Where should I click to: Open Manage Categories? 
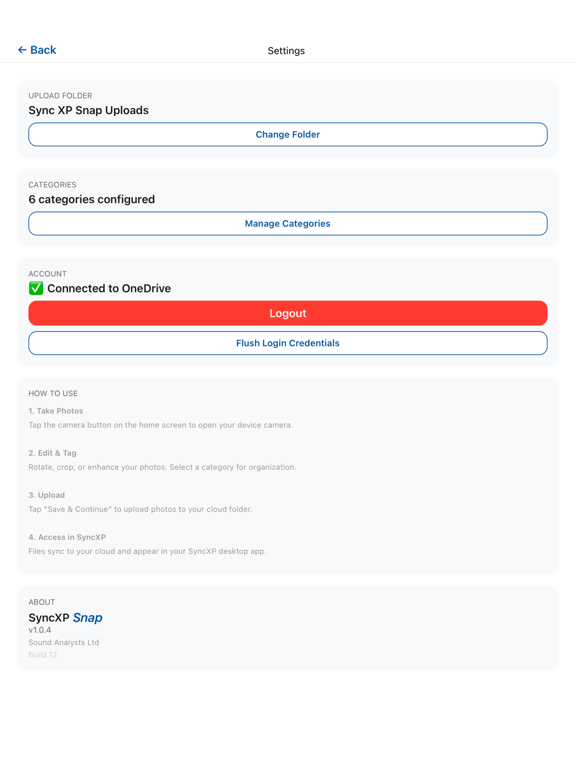(288, 224)
